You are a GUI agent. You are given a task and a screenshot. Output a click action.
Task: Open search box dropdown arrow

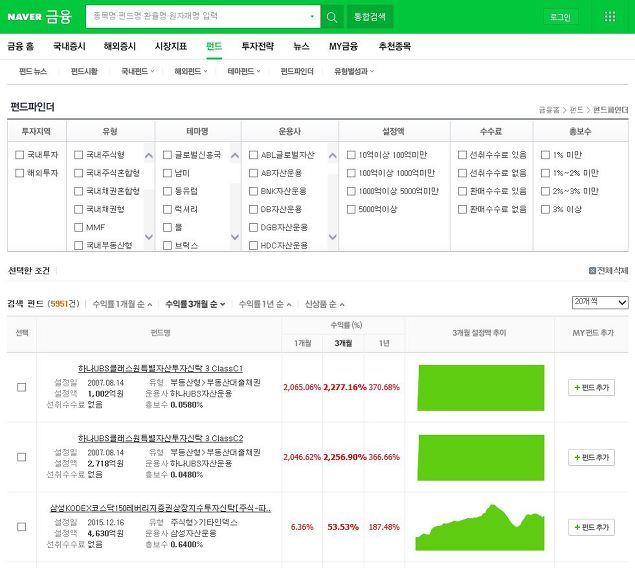click(312, 17)
